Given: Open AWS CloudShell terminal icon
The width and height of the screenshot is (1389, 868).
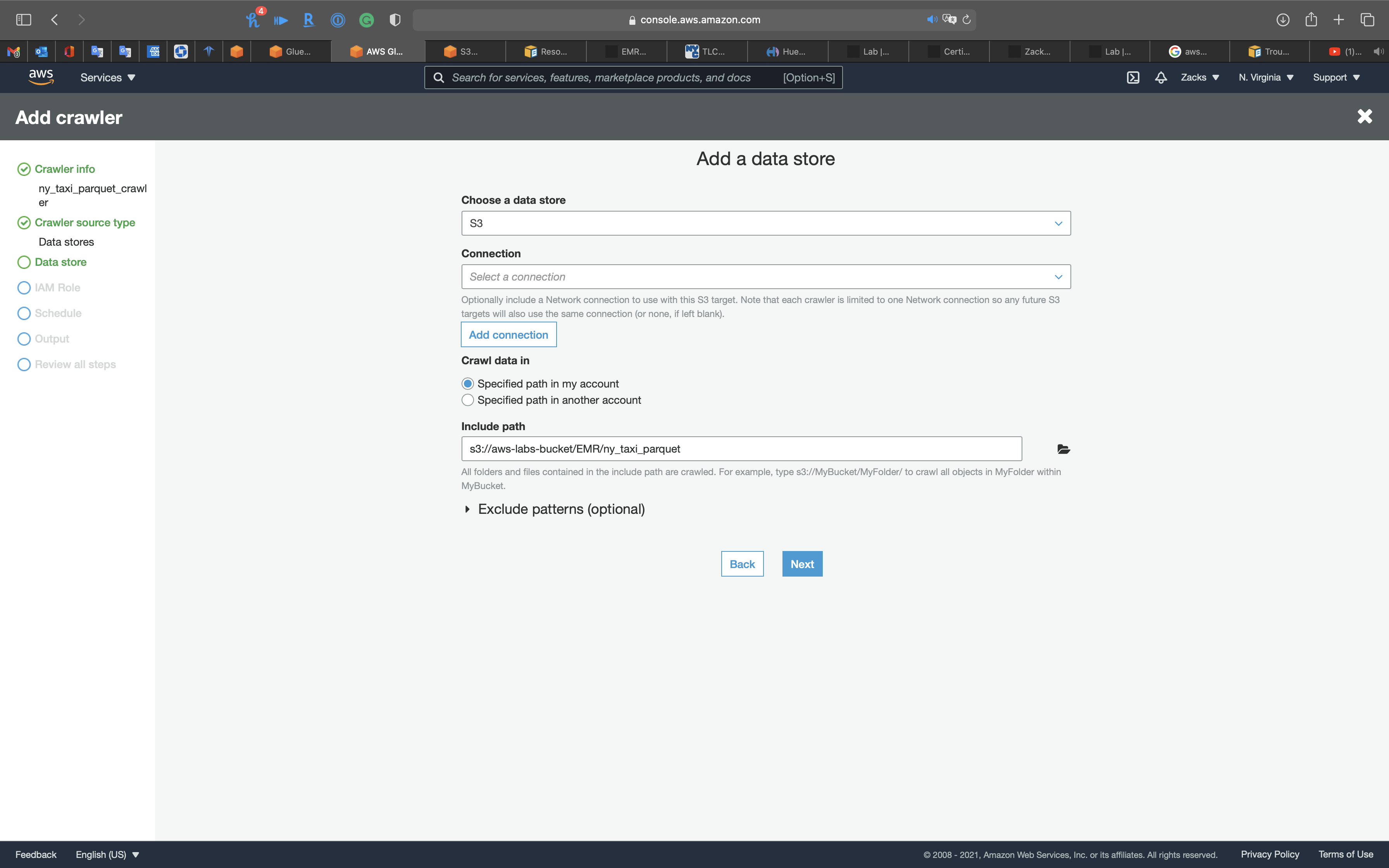Looking at the screenshot, I should pos(1132,77).
